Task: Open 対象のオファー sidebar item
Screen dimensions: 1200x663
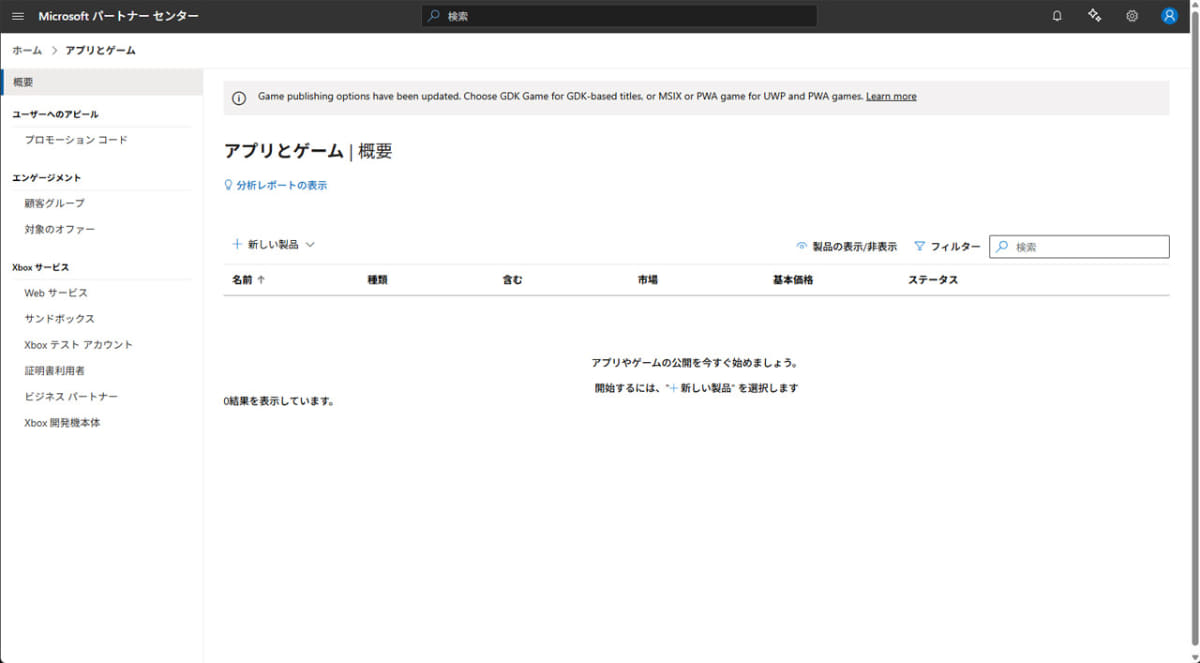Action: (60, 229)
